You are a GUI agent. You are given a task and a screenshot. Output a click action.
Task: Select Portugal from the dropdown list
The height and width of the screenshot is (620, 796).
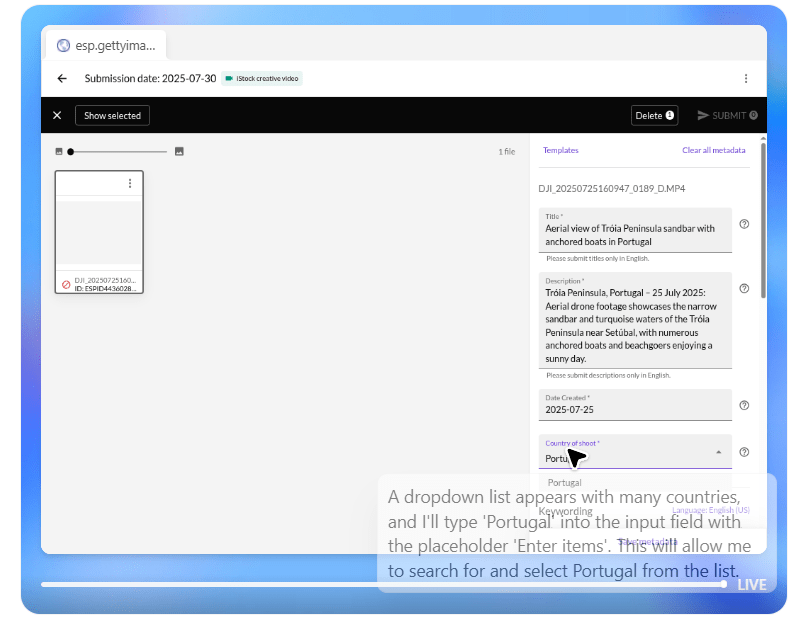565,482
